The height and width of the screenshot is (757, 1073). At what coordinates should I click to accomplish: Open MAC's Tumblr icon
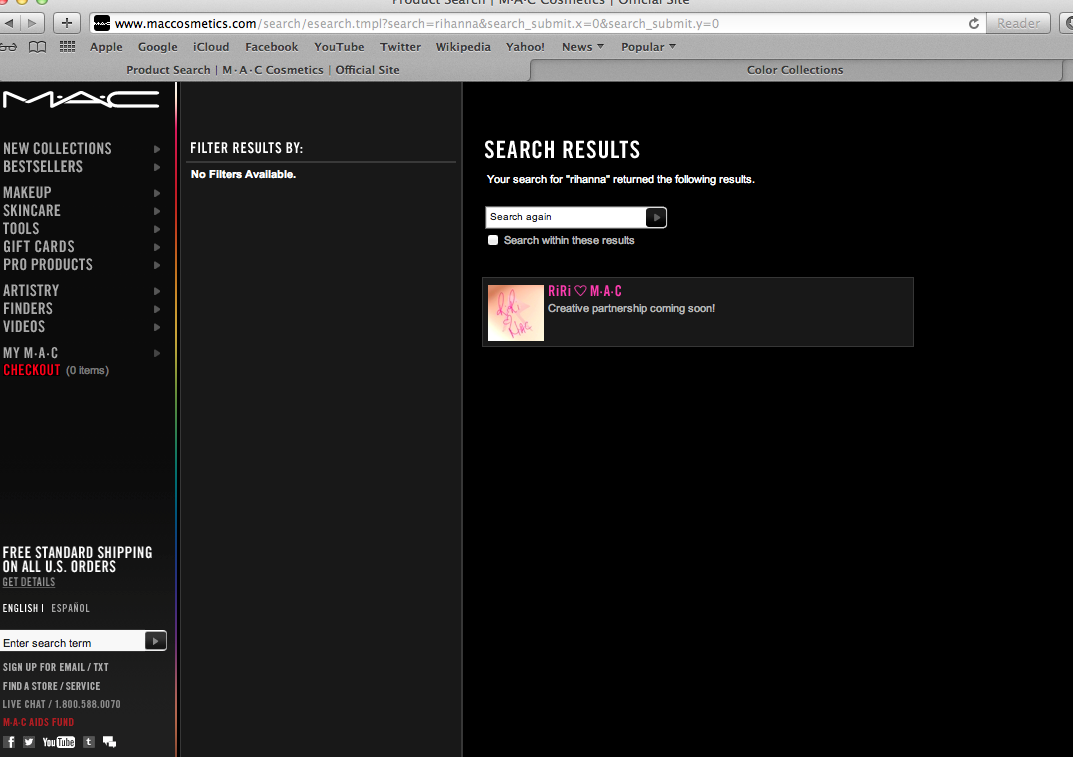coord(89,742)
